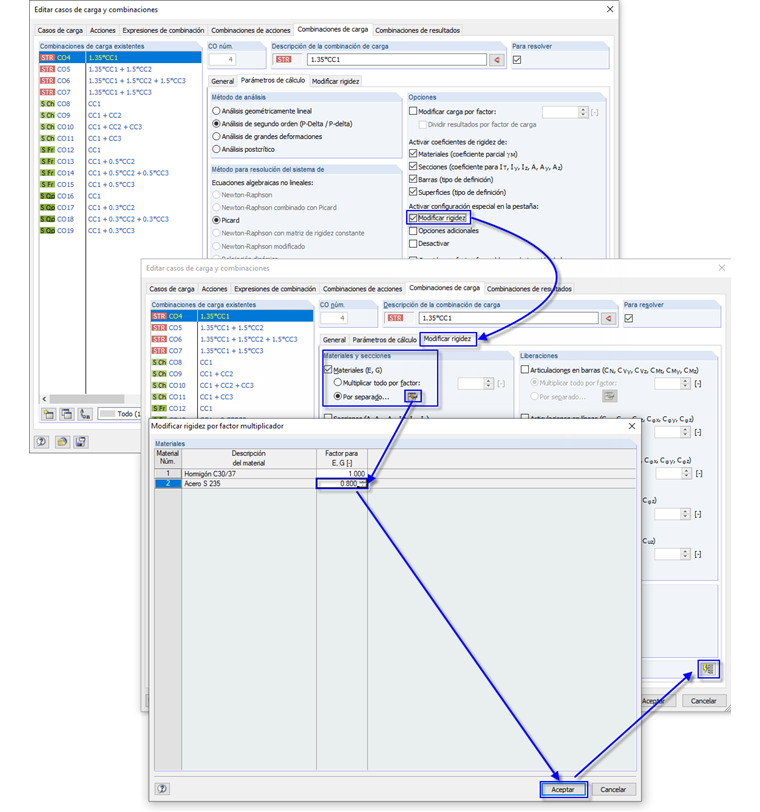Toggle the Opciones adicionales checkbox
Screen dimensions: 760x812
[x=413, y=231]
